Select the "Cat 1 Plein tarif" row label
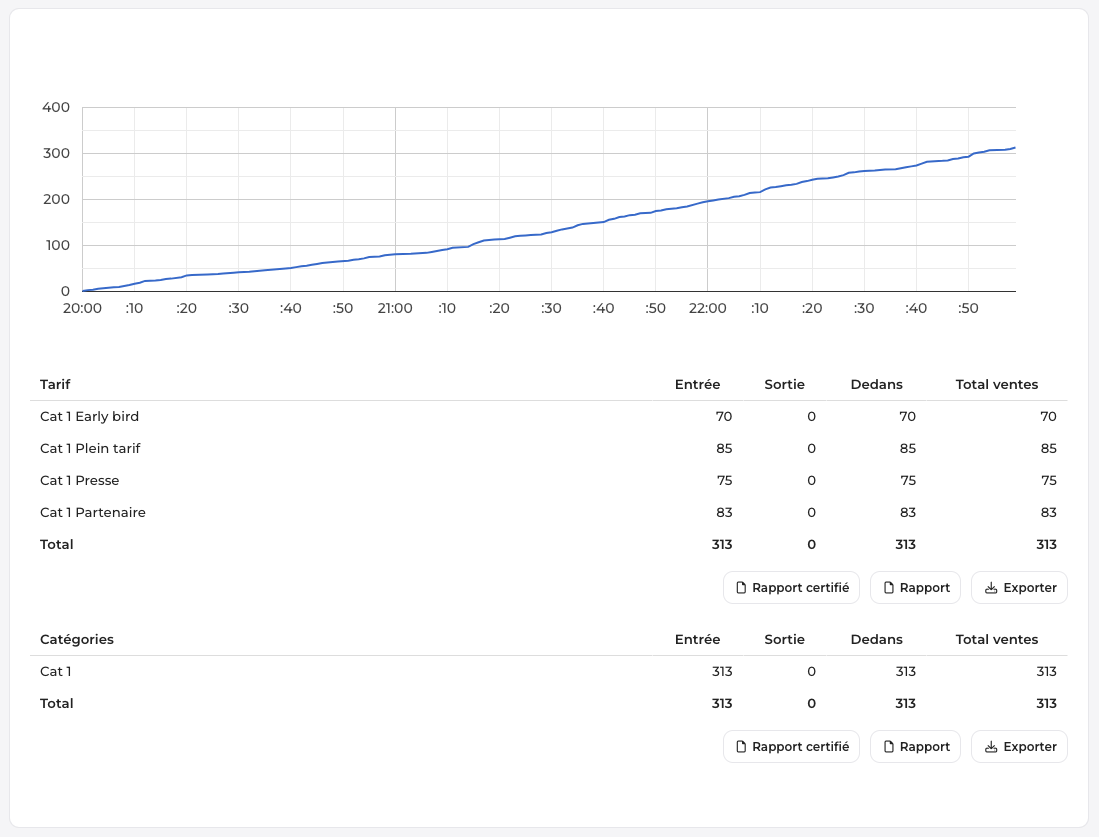Image resolution: width=1099 pixels, height=837 pixels. (90, 449)
